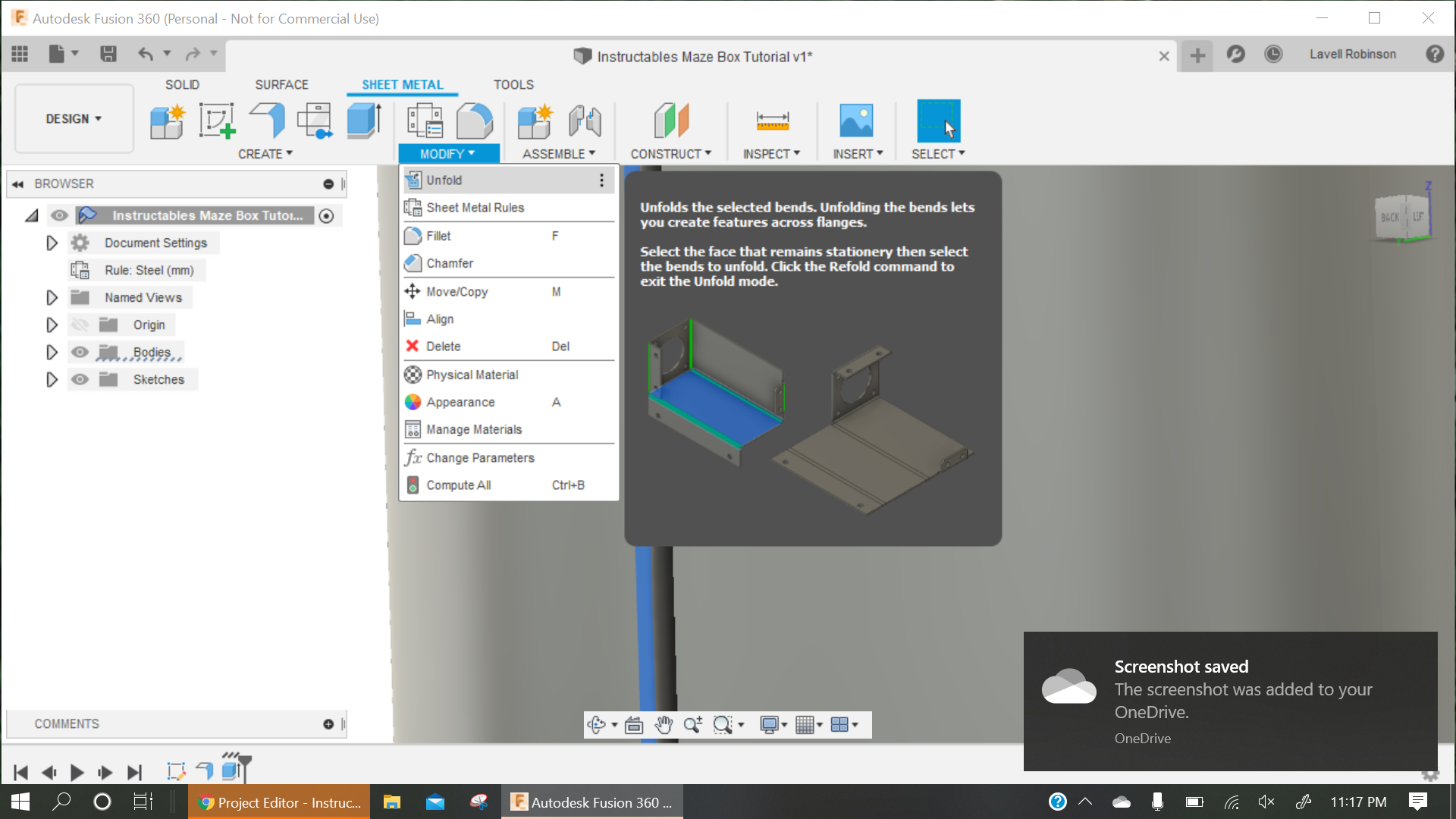Open Chrome Project Editor in taskbar
Image resolution: width=1456 pixels, height=819 pixels.
(279, 802)
